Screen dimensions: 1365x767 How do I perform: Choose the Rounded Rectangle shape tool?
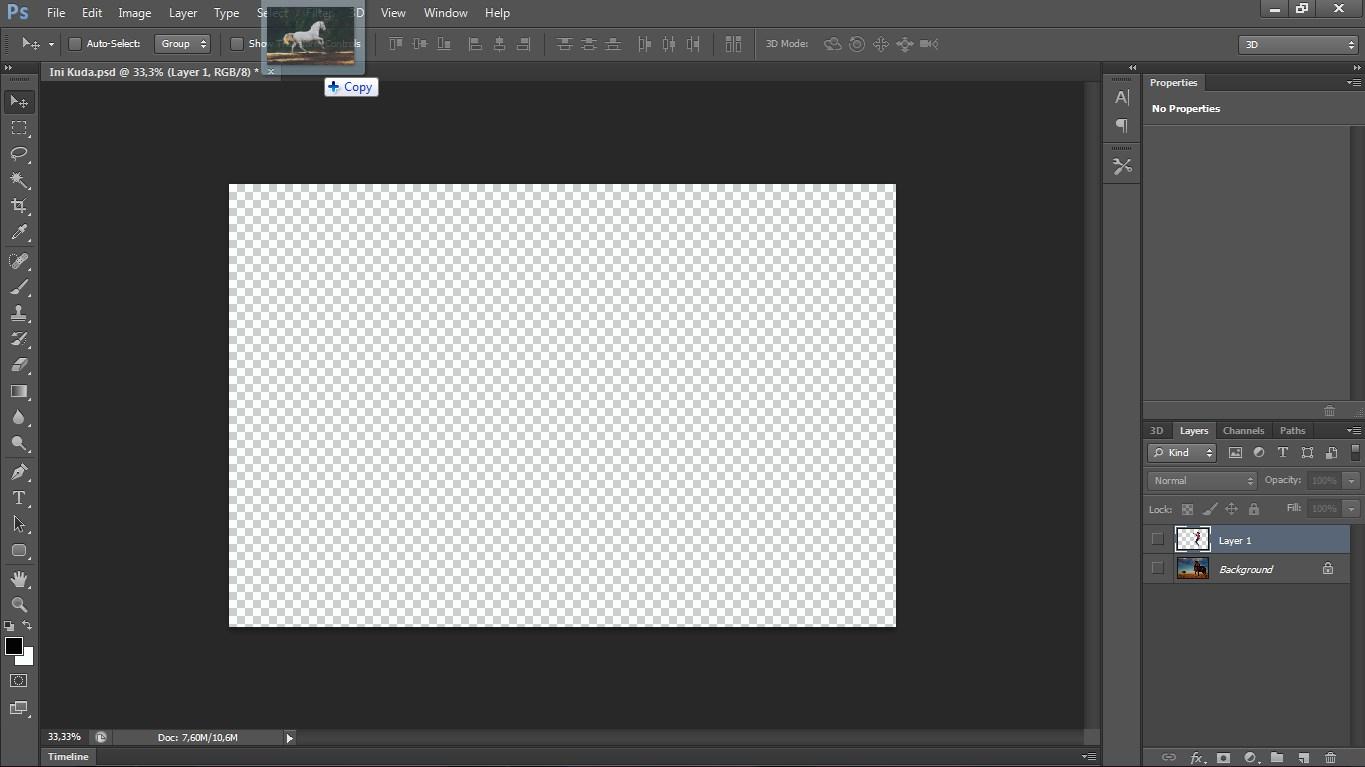[x=19, y=550]
